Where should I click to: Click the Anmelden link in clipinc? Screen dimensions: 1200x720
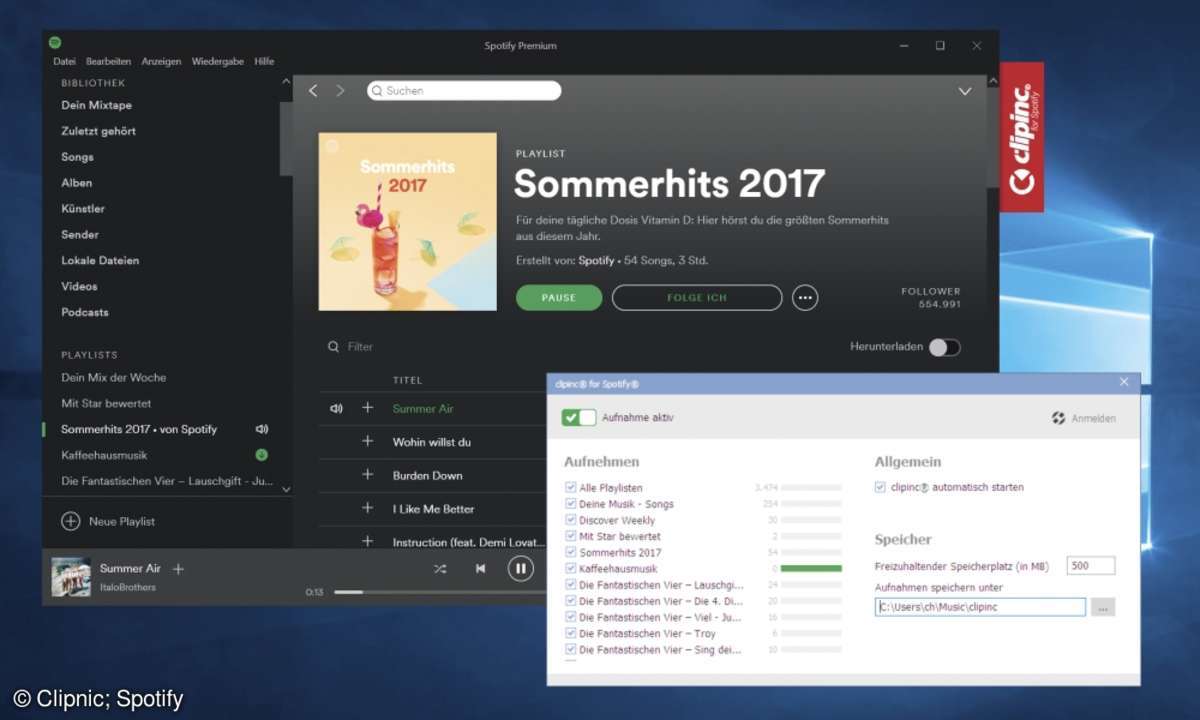[1093, 418]
